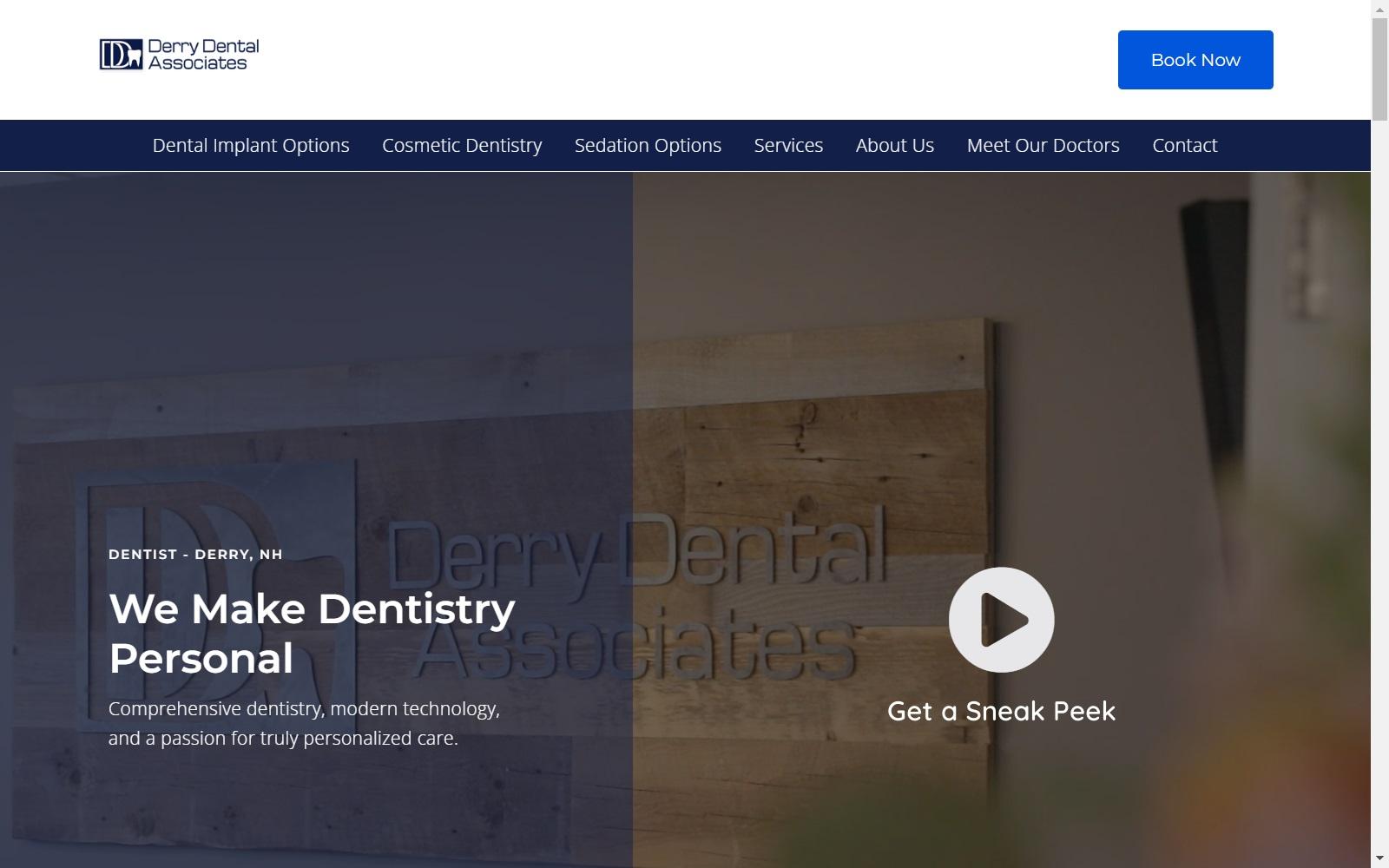Open Cosmetic Dentistry menu item

pyautogui.click(x=462, y=145)
